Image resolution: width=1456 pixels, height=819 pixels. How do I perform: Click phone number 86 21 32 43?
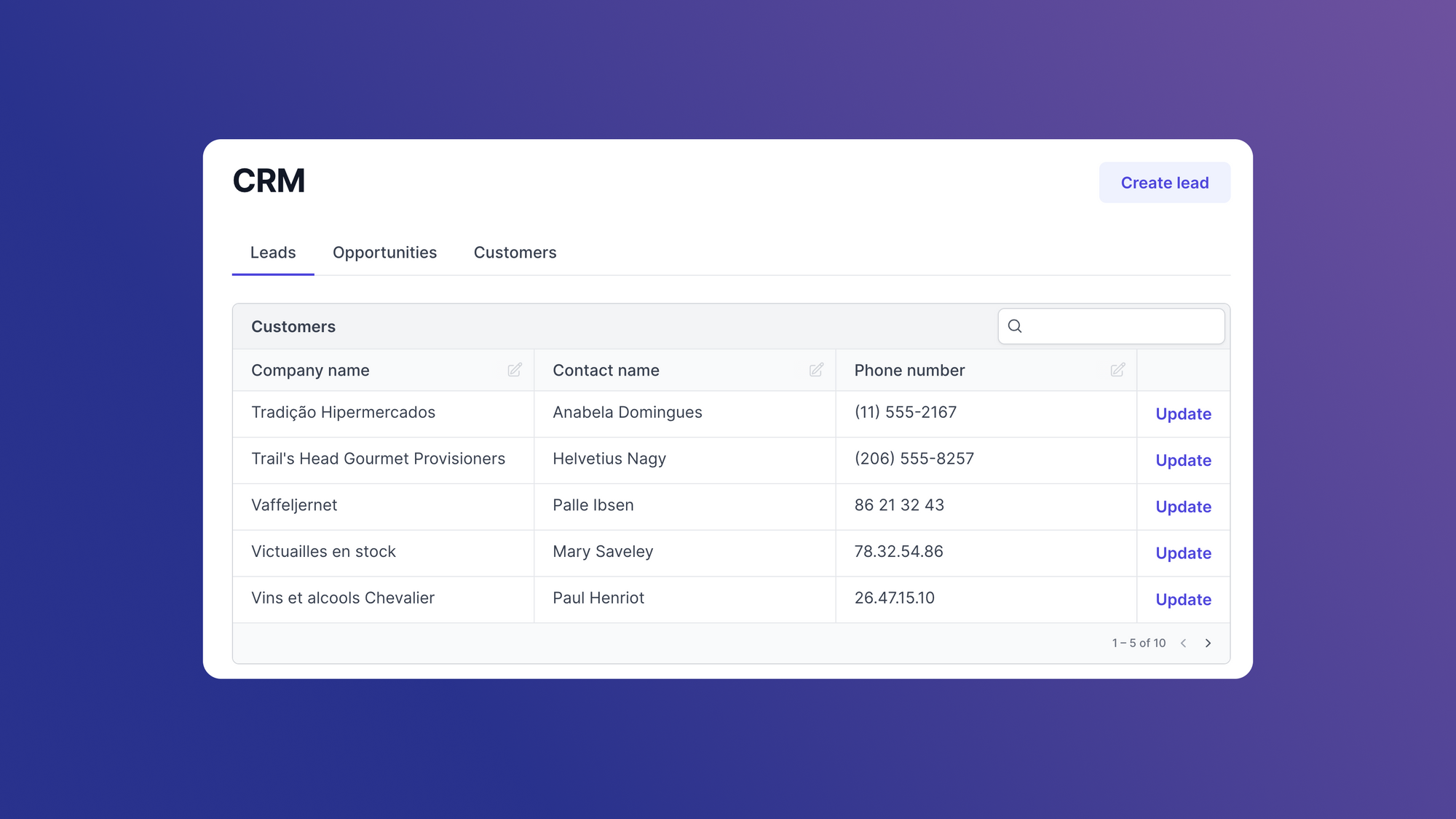[899, 505]
